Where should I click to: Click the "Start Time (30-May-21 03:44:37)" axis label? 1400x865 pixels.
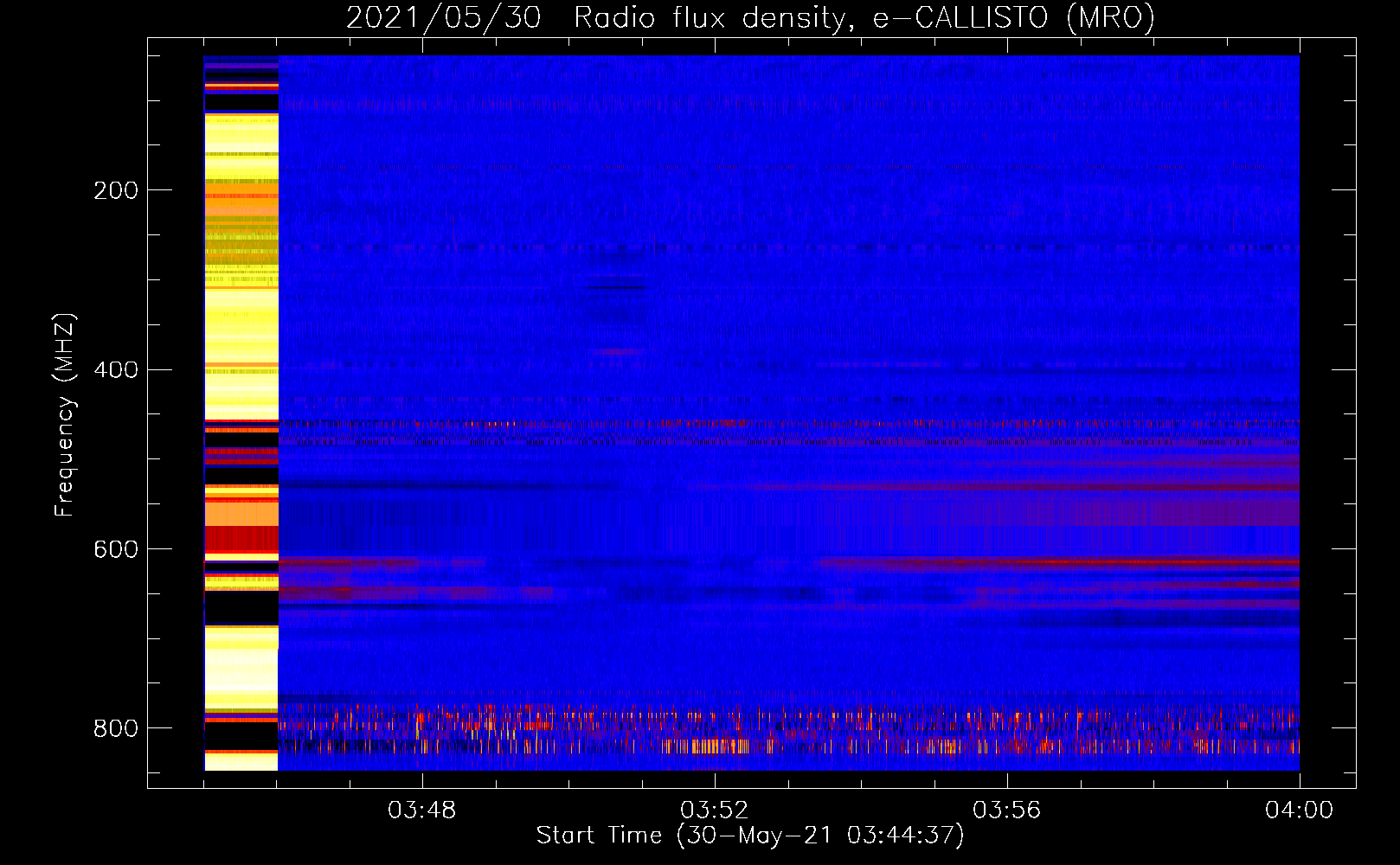click(750, 836)
